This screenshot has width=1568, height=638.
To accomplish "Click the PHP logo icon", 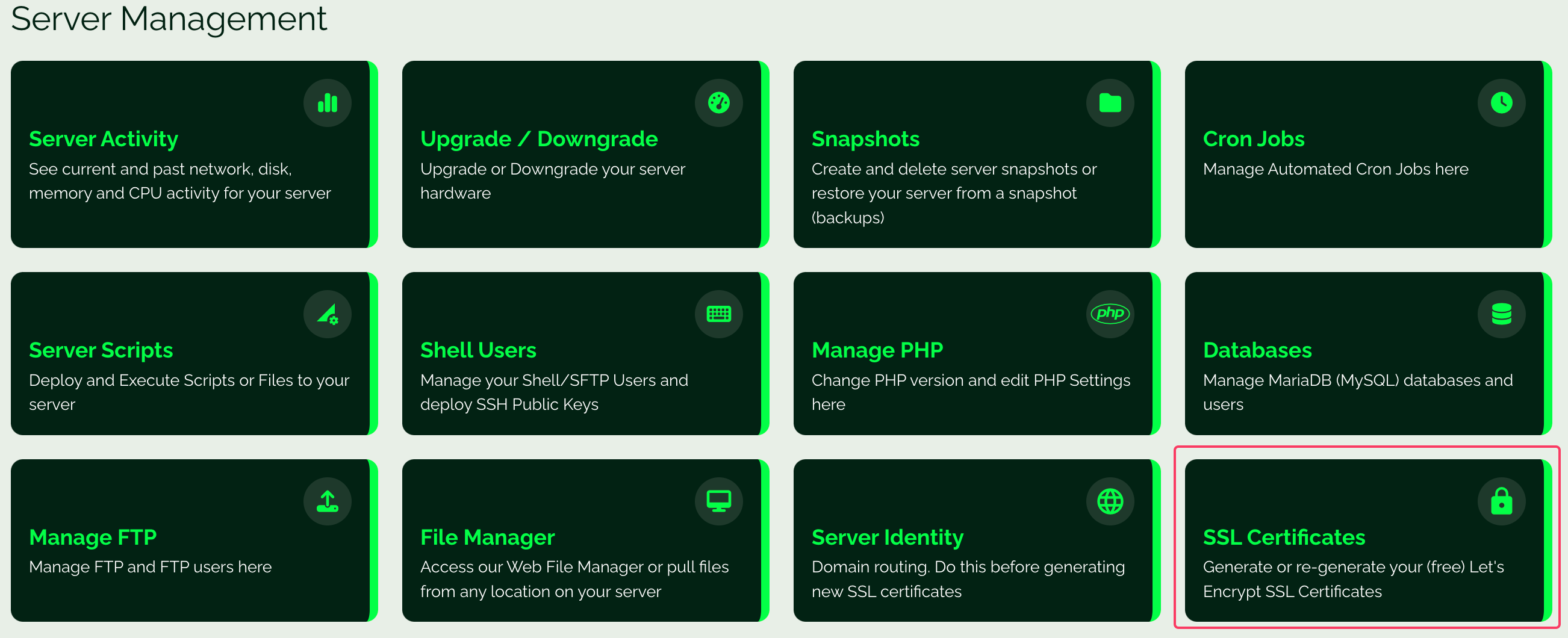I will (x=1110, y=314).
